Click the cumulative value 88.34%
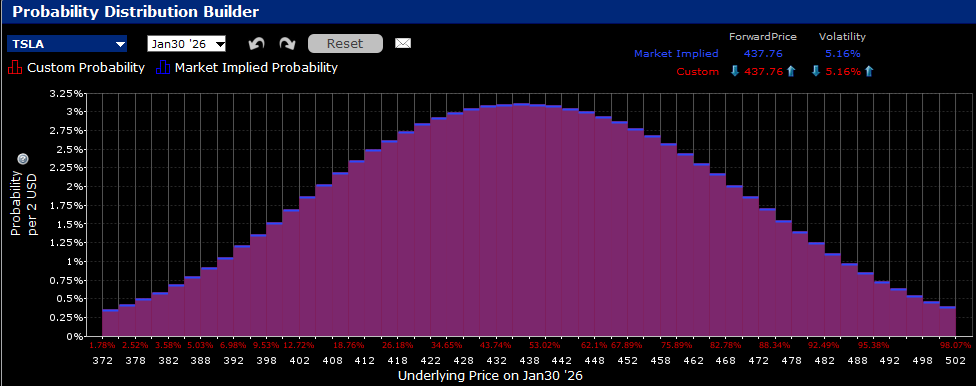Image resolution: width=976 pixels, height=386 pixels. click(775, 345)
